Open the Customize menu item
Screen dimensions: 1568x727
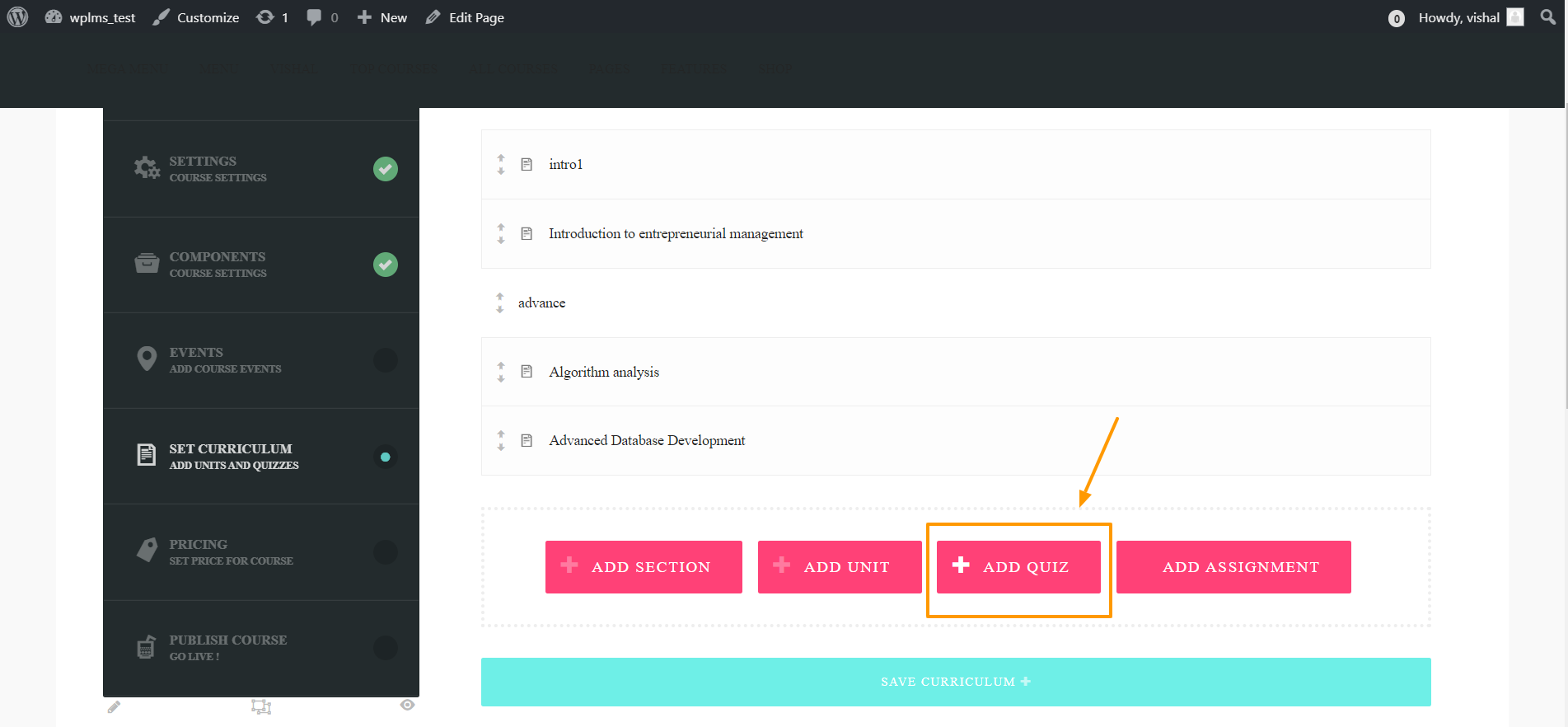click(196, 17)
